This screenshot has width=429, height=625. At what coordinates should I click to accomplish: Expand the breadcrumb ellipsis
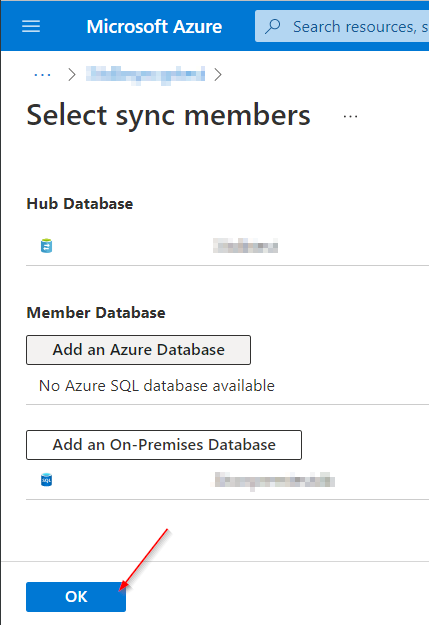coord(42,75)
